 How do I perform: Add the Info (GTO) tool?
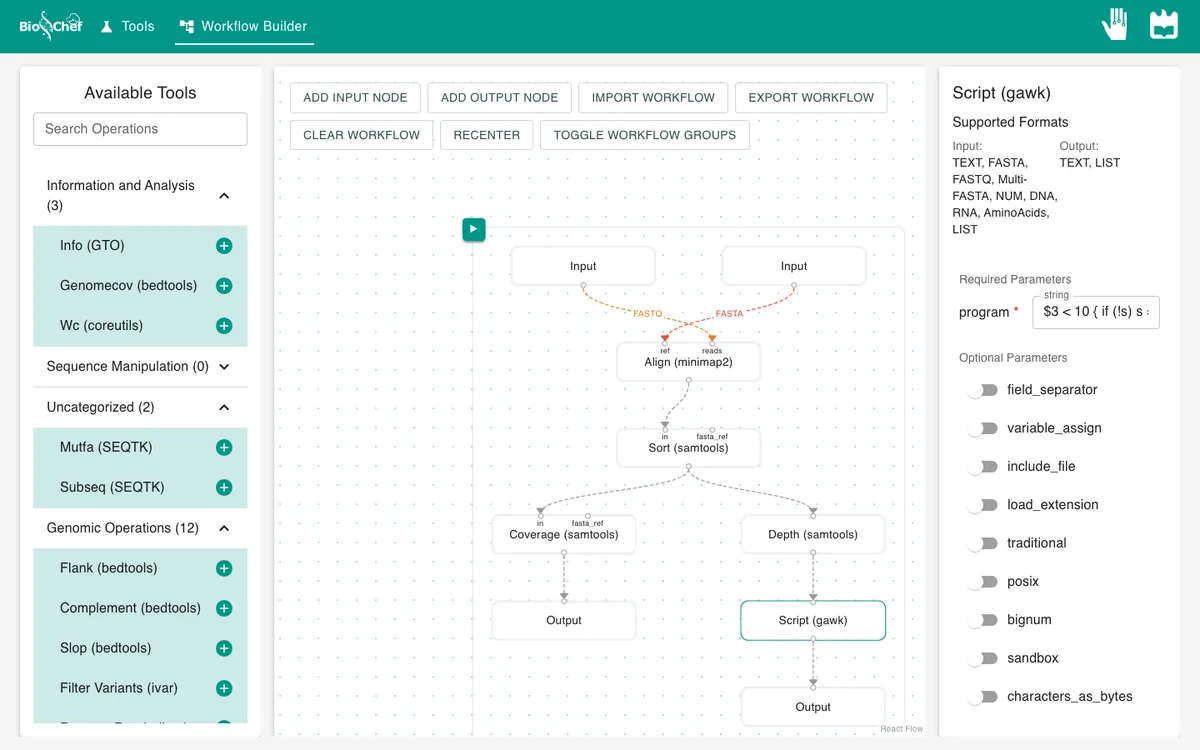pos(224,246)
